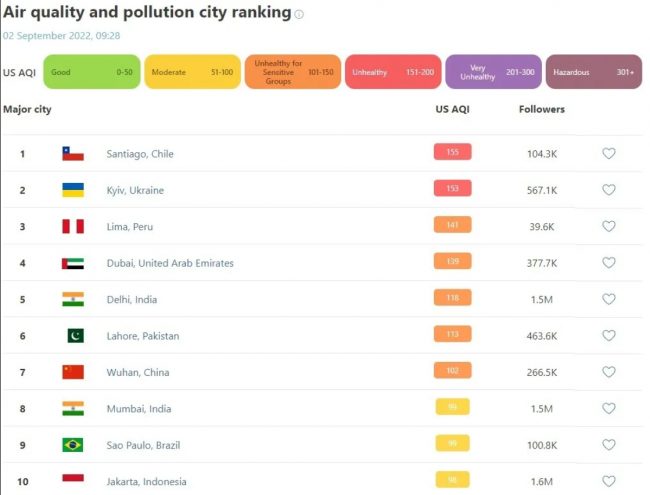Click the info icon beside ranking title
Image resolution: width=650 pixels, height=495 pixels.
coord(299,15)
